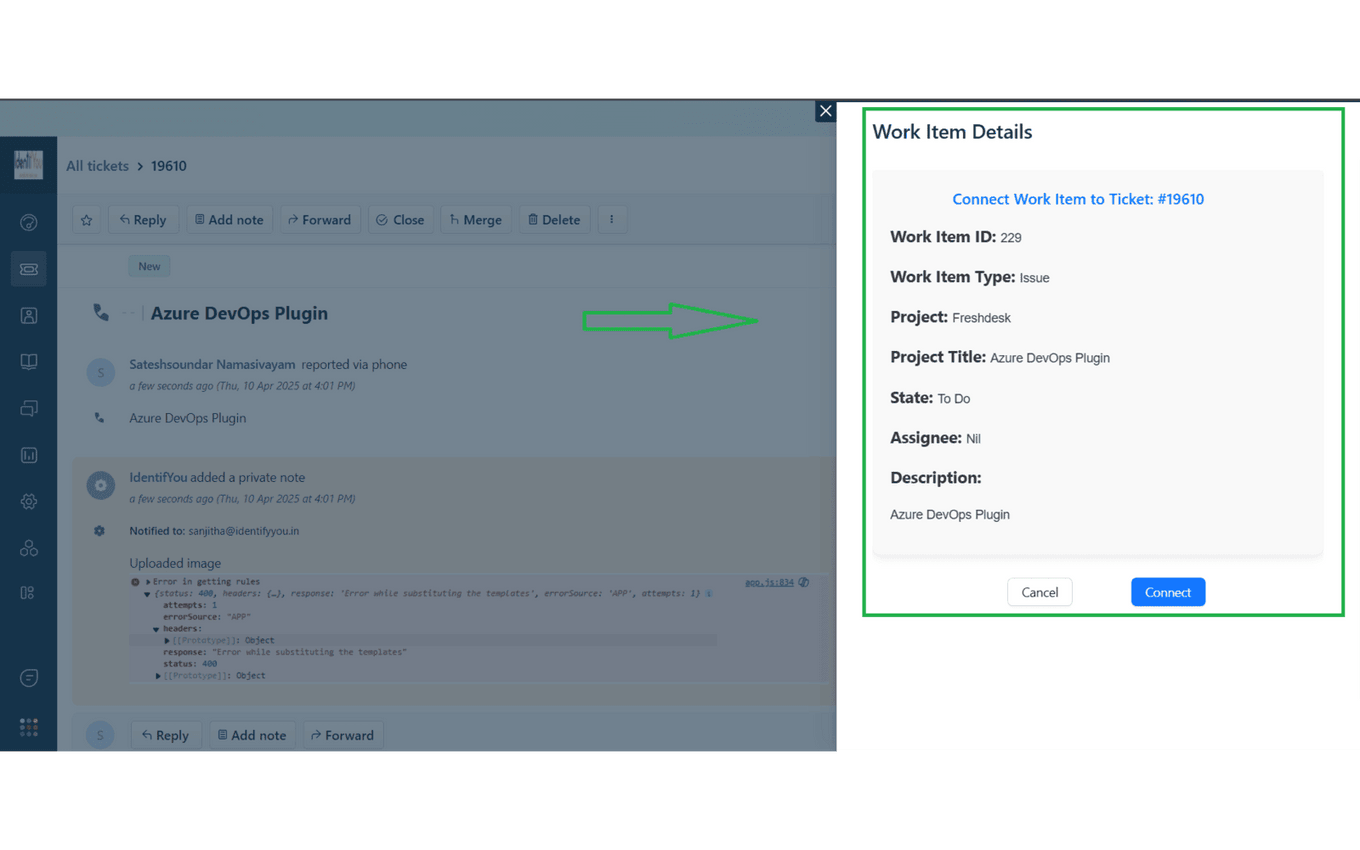The width and height of the screenshot is (1360, 850).
Task: Open the Forums chat bubbles icon
Action: [x=28, y=408]
